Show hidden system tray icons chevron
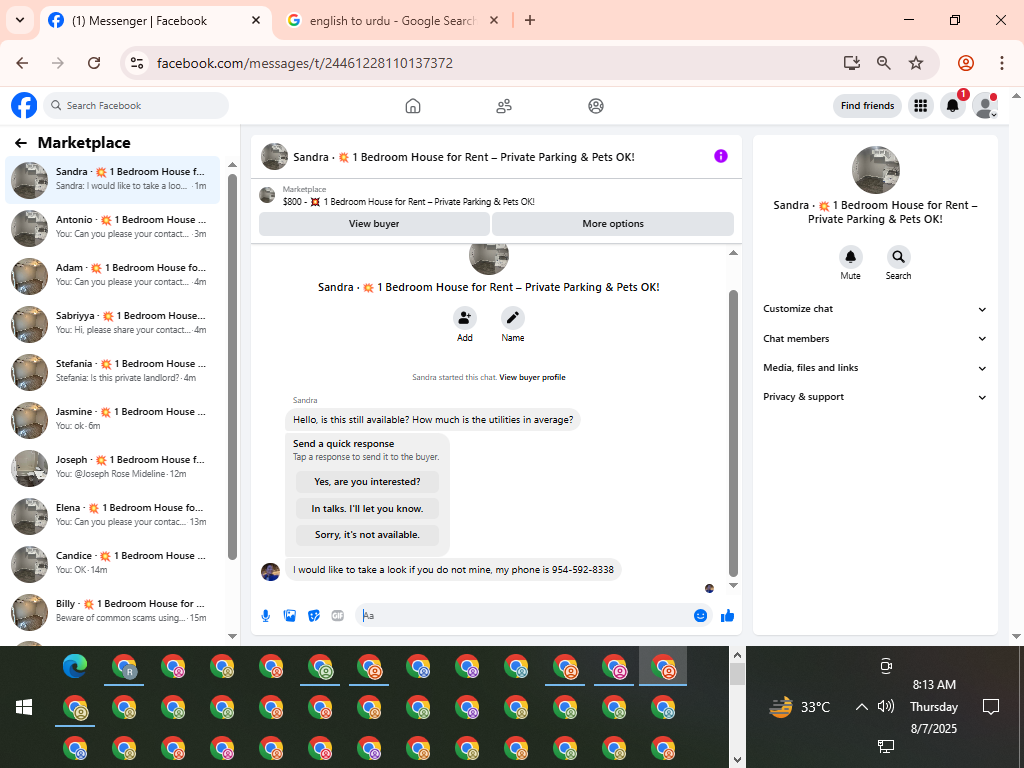Screen dimensions: 1024x768 pos(861,707)
